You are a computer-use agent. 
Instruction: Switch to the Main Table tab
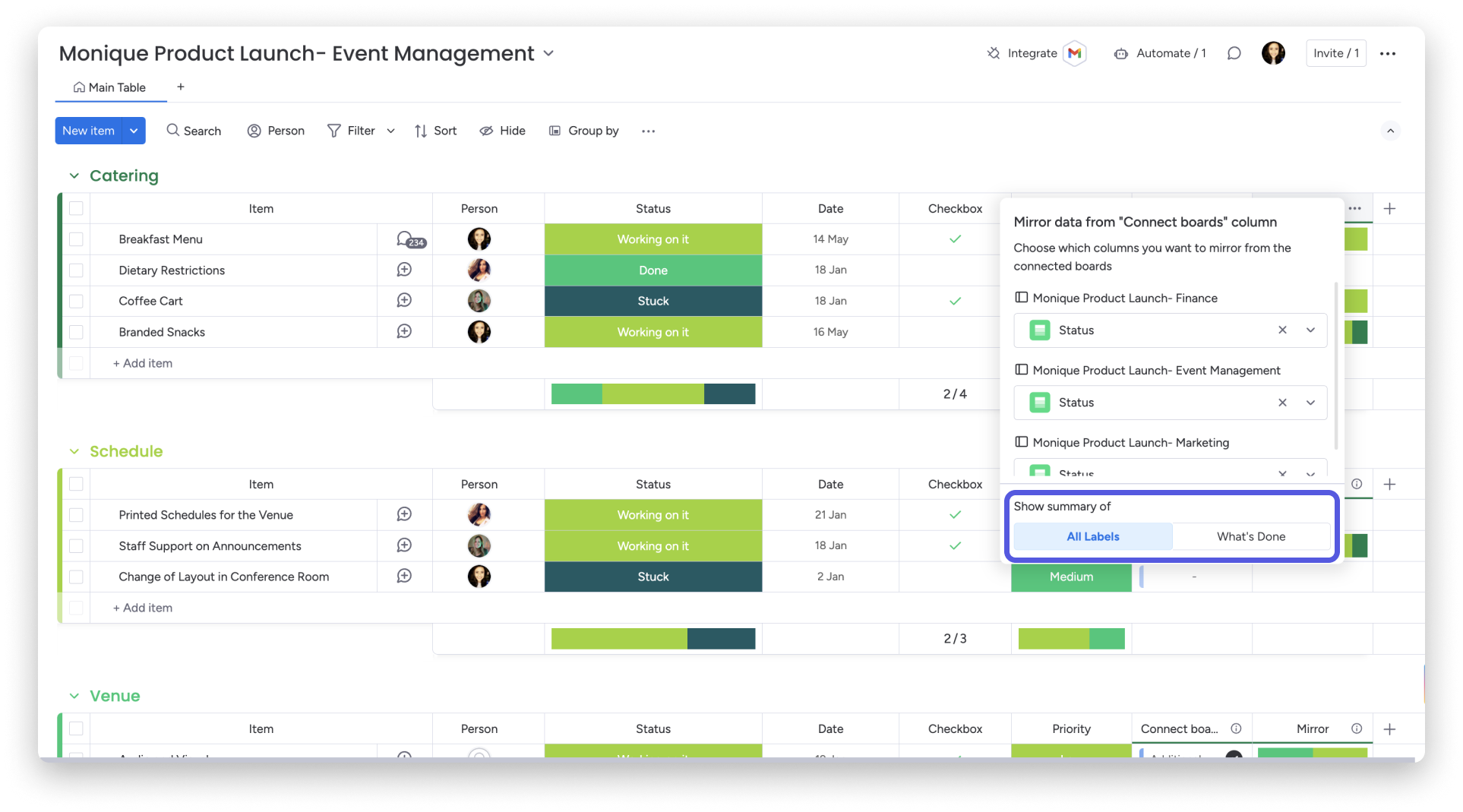tap(109, 87)
